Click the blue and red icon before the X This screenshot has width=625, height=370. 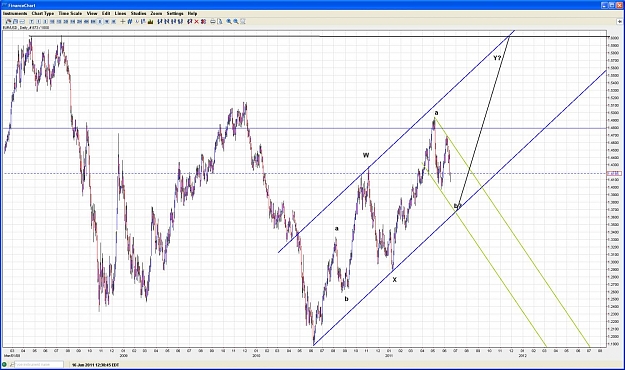(x=189, y=22)
